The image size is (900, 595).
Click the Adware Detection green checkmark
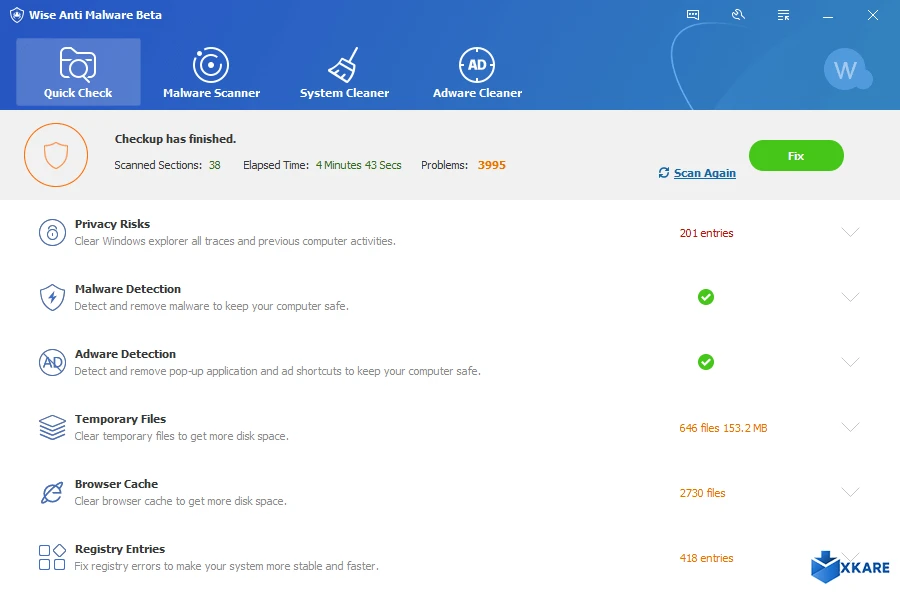click(706, 362)
